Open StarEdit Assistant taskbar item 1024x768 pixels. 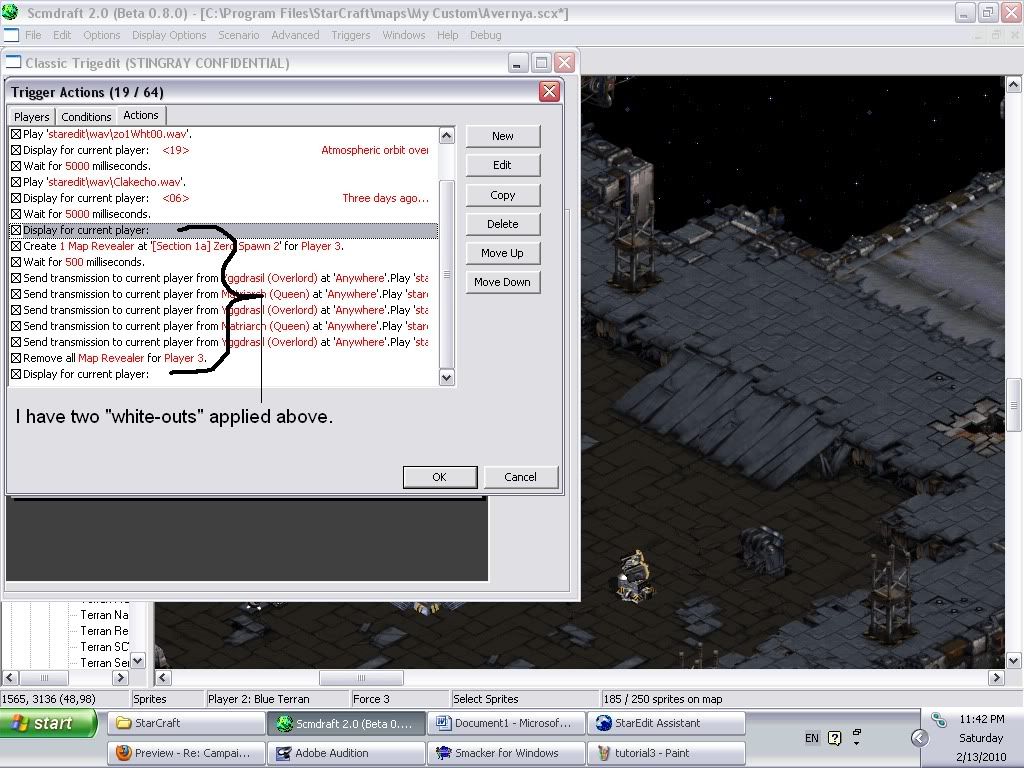click(667, 723)
